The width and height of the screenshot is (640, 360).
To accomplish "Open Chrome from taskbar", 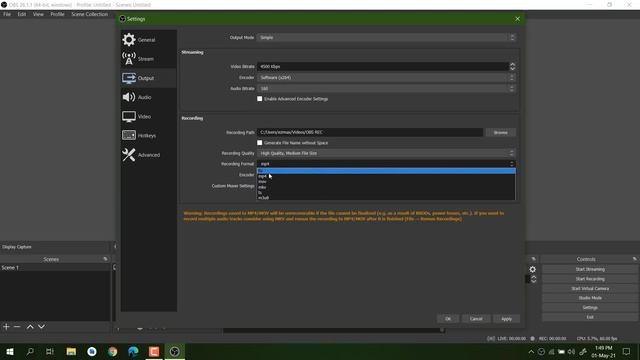I will pos(113,351).
